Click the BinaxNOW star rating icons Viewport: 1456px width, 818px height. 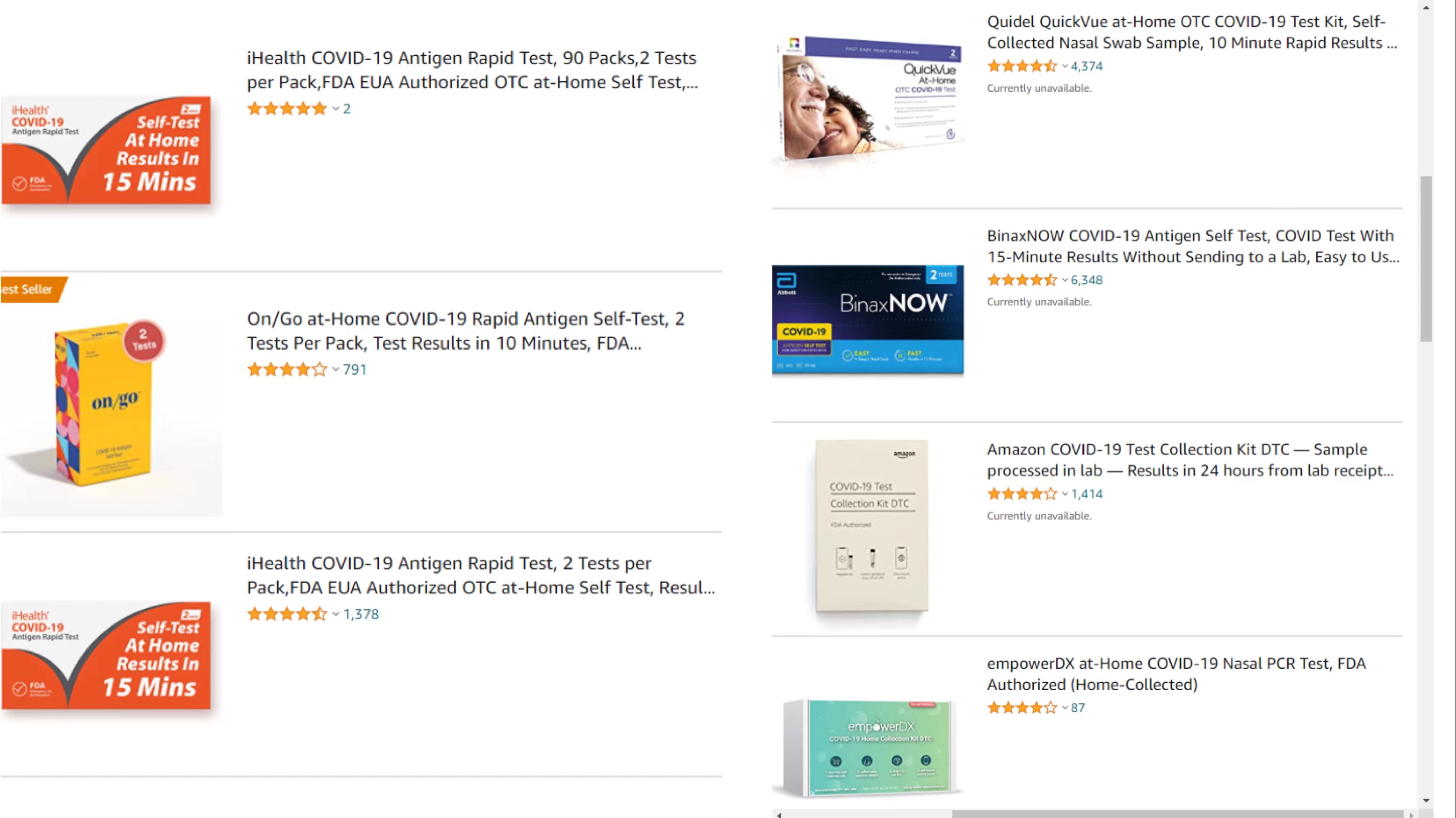[1021, 280]
